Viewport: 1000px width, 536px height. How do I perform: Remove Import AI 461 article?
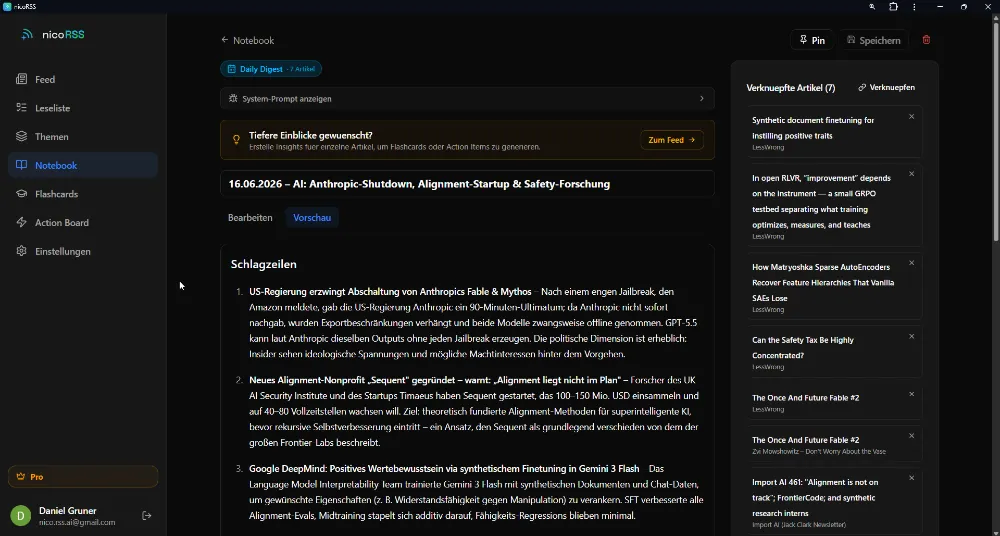[x=911, y=478]
